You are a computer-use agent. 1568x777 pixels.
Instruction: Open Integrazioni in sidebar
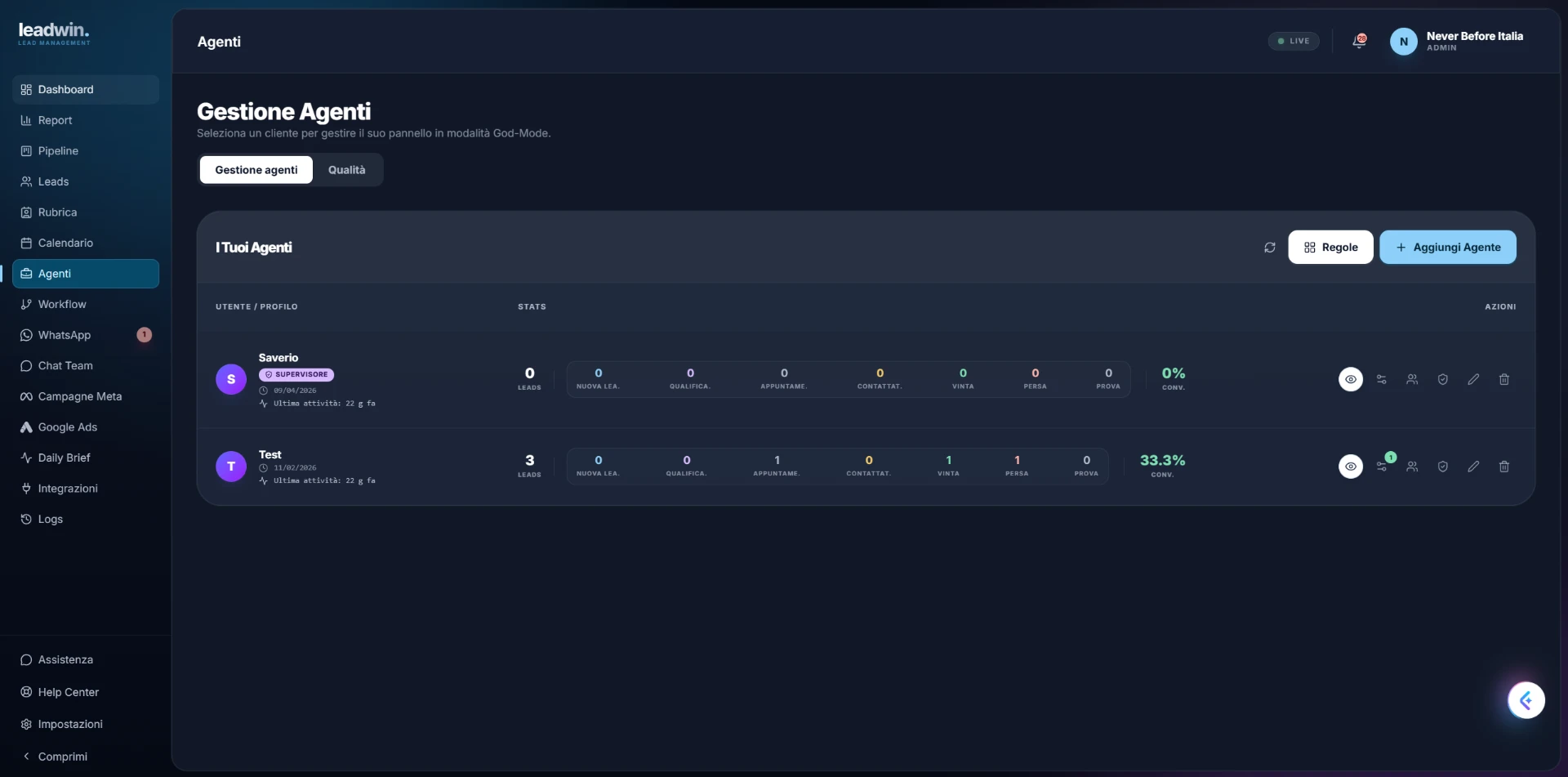point(86,489)
